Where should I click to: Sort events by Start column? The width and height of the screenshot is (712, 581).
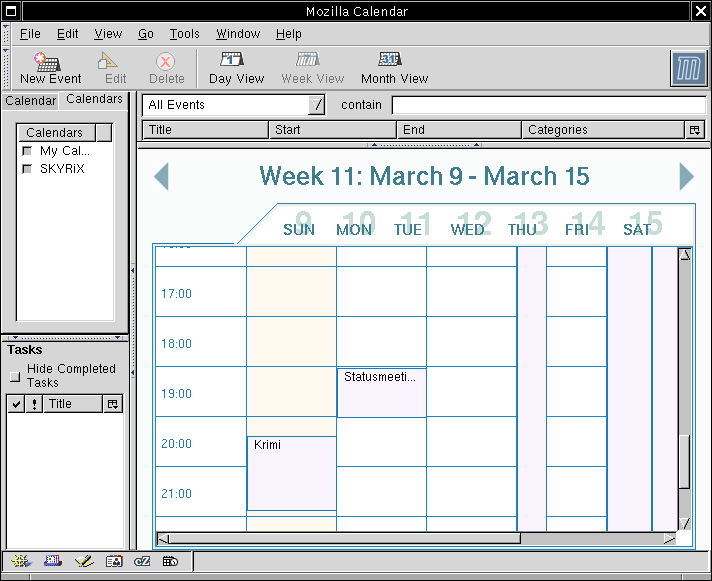[332, 130]
